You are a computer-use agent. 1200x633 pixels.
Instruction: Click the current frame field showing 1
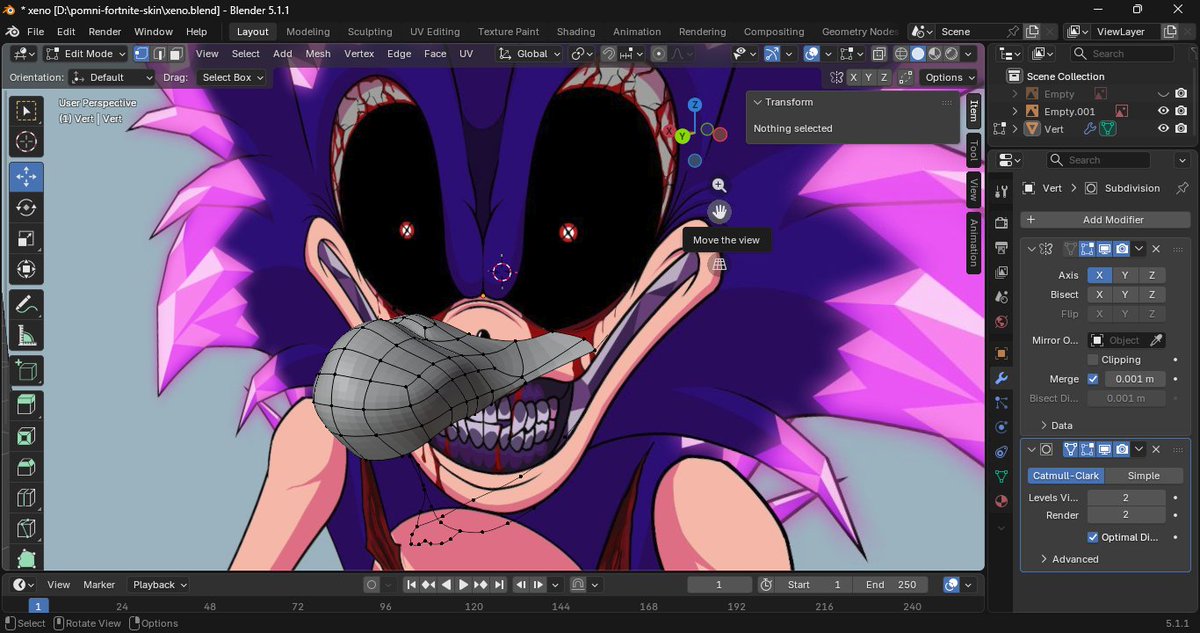719,585
